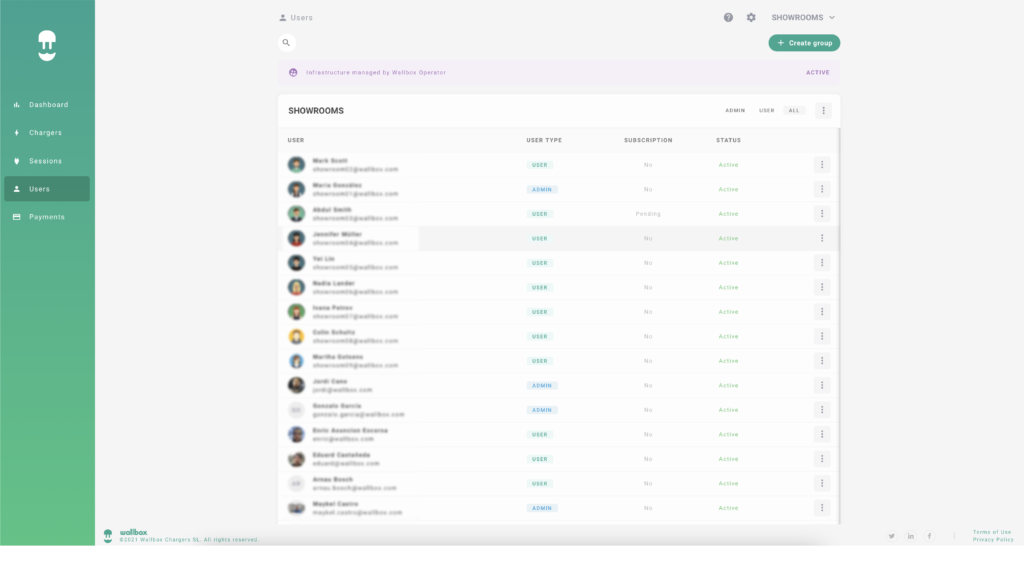Click the USER TYPE column header
The height and width of the screenshot is (562, 1024).
click(x=544, y=140)
